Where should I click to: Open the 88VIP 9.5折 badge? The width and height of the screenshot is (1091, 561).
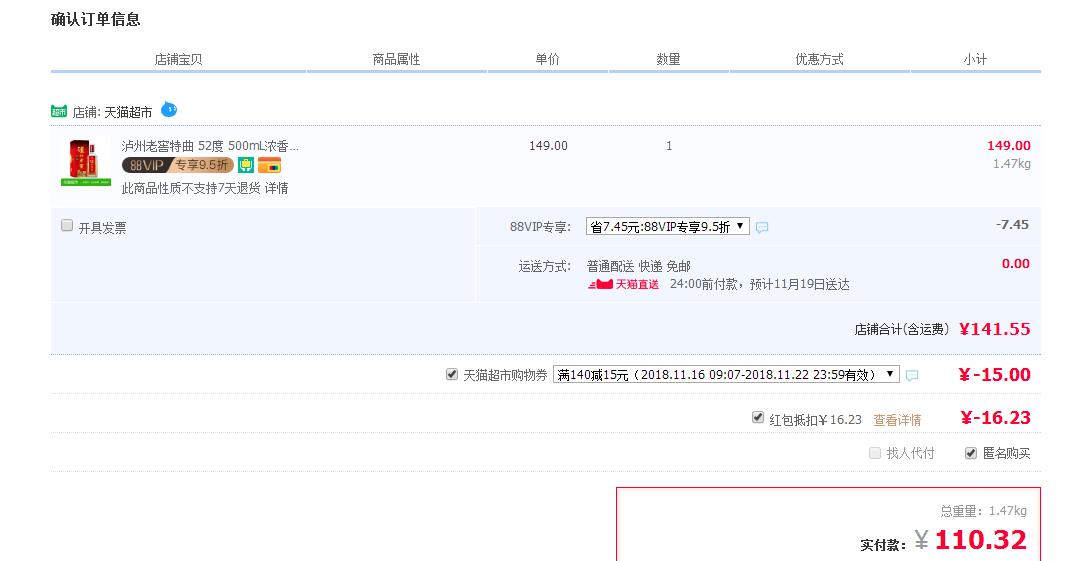(x=178, y=165)
